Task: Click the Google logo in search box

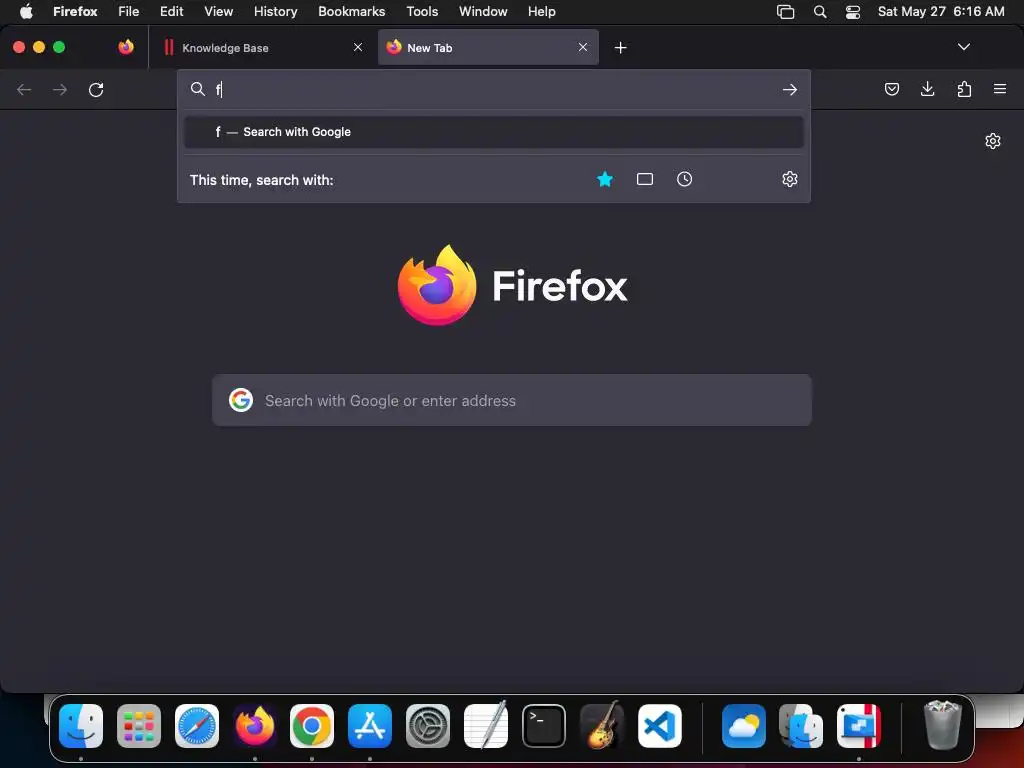Action: pos(241,400)
